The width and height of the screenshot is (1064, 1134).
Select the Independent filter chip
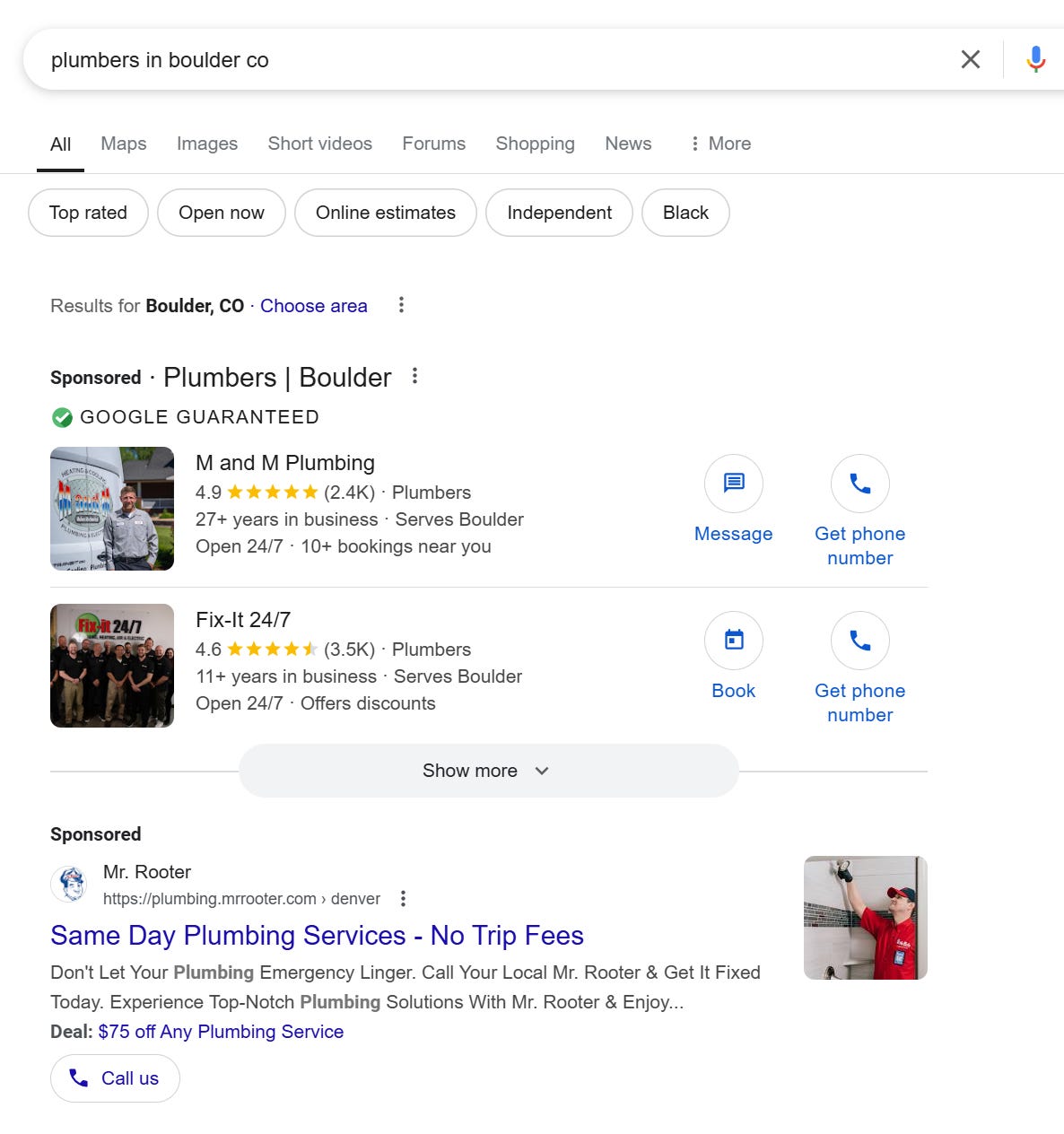(x=559, y=213)
